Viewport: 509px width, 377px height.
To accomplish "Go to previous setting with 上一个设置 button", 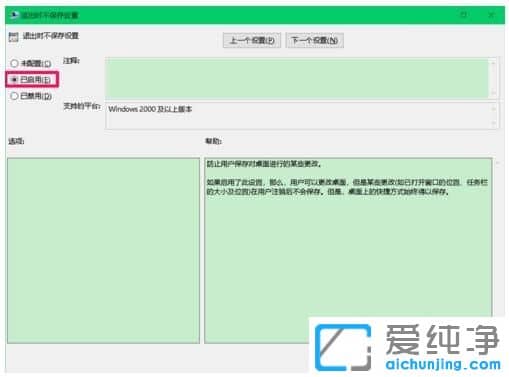I will click(x=252, y=40).
